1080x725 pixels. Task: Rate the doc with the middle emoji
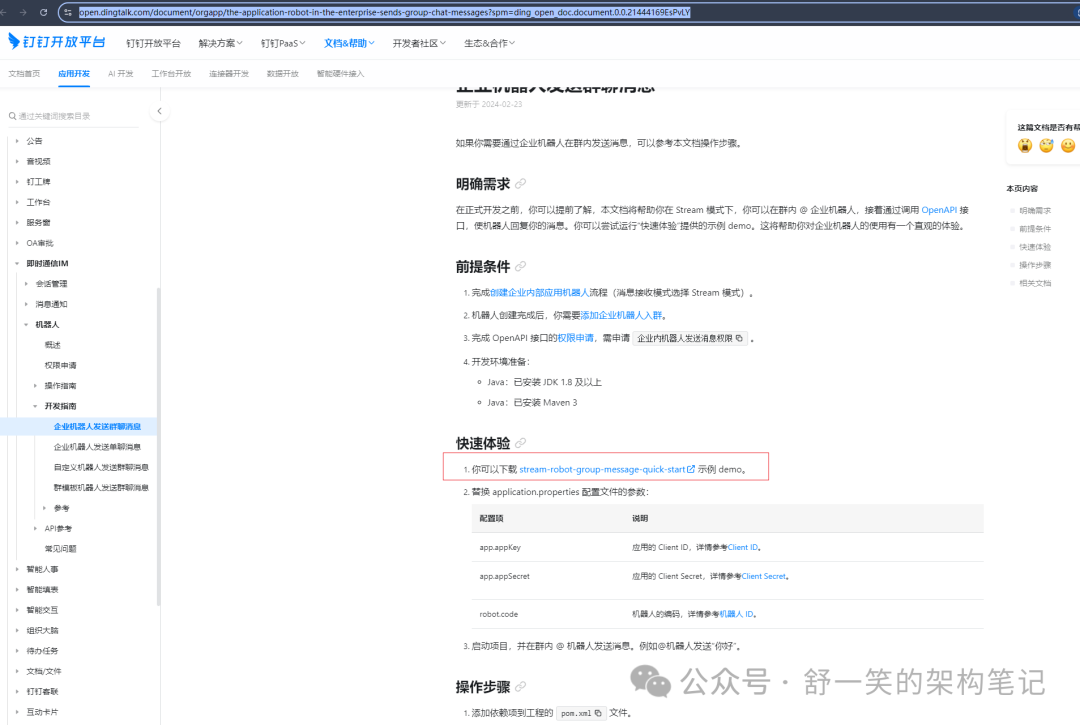tap(1046, 145)
